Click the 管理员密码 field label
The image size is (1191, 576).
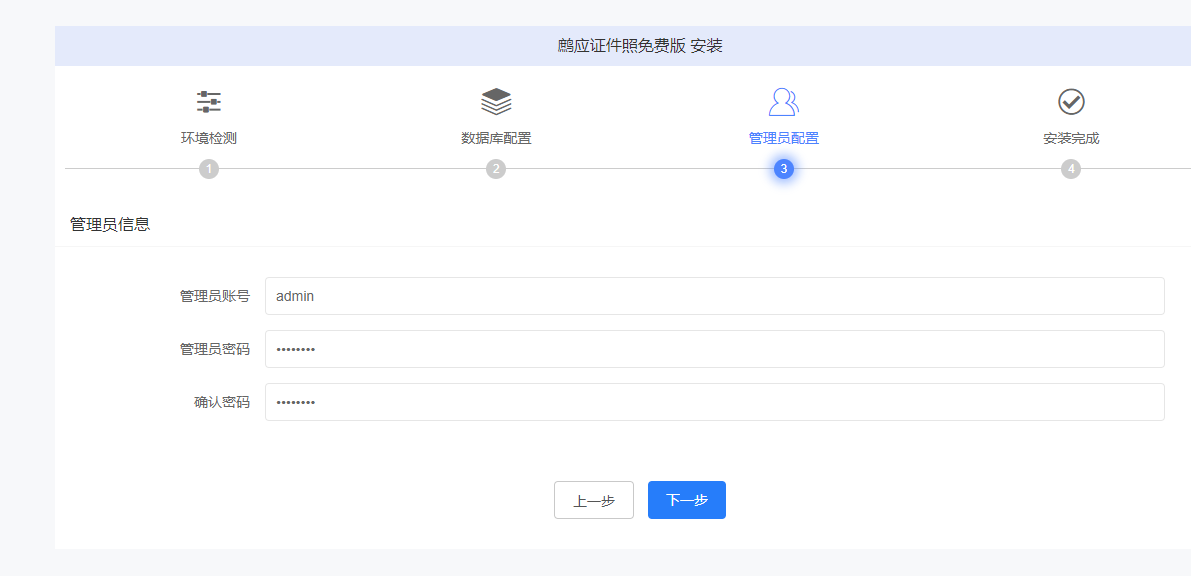(215, 350)
